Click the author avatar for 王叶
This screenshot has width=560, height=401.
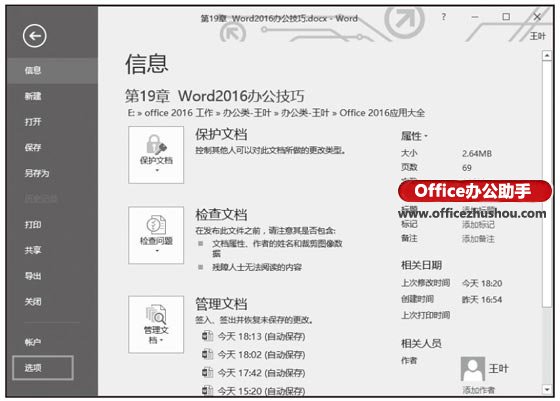pyautogui.click(x=472, y=369)
